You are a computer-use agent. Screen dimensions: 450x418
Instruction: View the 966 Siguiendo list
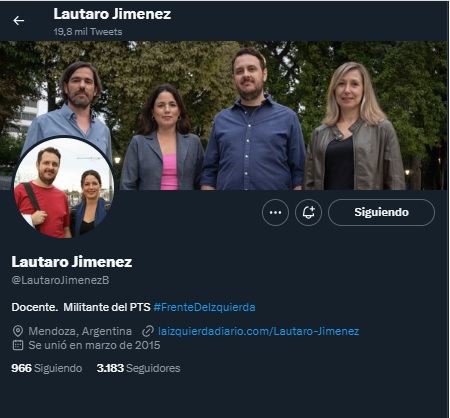point(47,368)
